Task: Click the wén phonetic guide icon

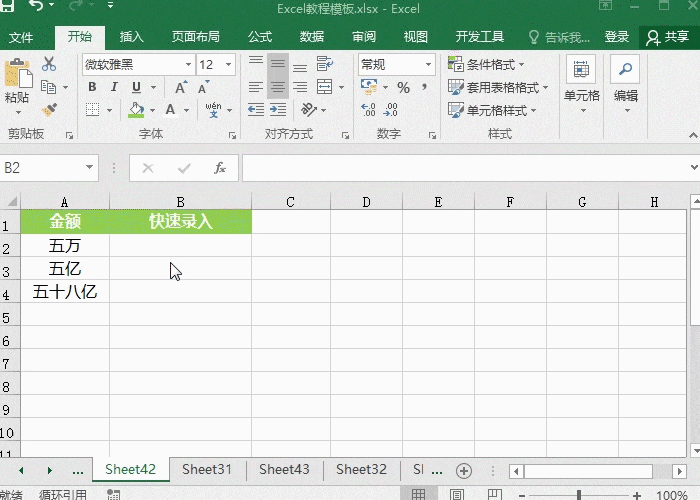Action: coord(213,110)
